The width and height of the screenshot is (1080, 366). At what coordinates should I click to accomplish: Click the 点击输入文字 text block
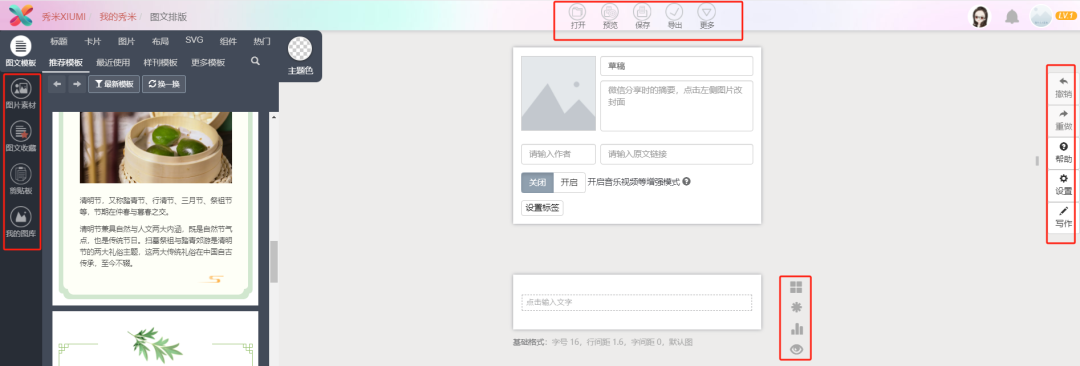(636, 302)
